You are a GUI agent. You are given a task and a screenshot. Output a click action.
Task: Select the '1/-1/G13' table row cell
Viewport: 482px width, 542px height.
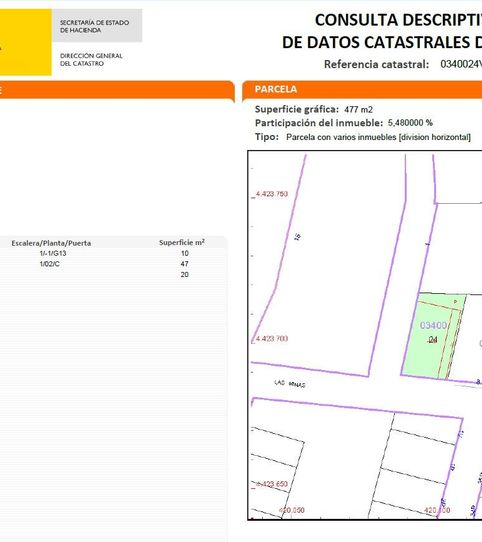click(x=53, y=253)
